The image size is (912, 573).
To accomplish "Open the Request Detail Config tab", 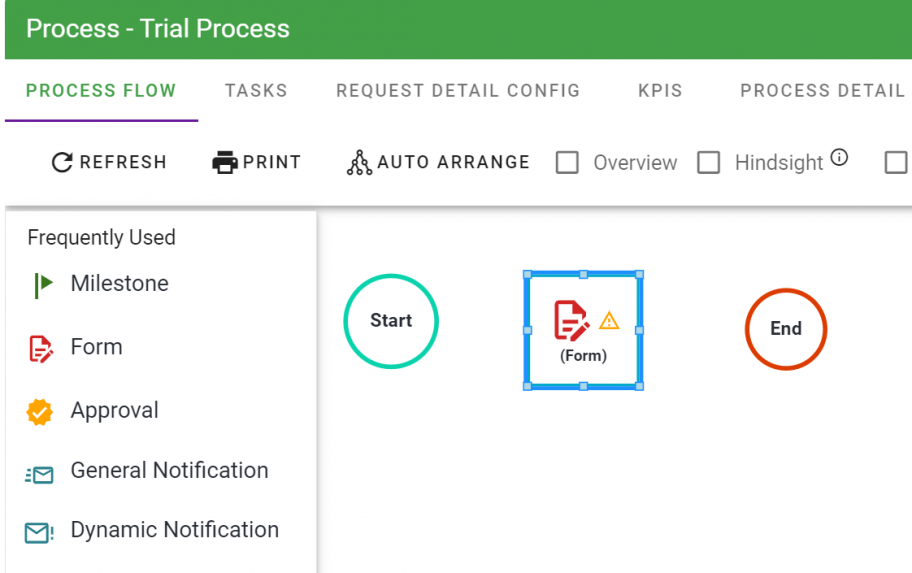I will point(458,90).
